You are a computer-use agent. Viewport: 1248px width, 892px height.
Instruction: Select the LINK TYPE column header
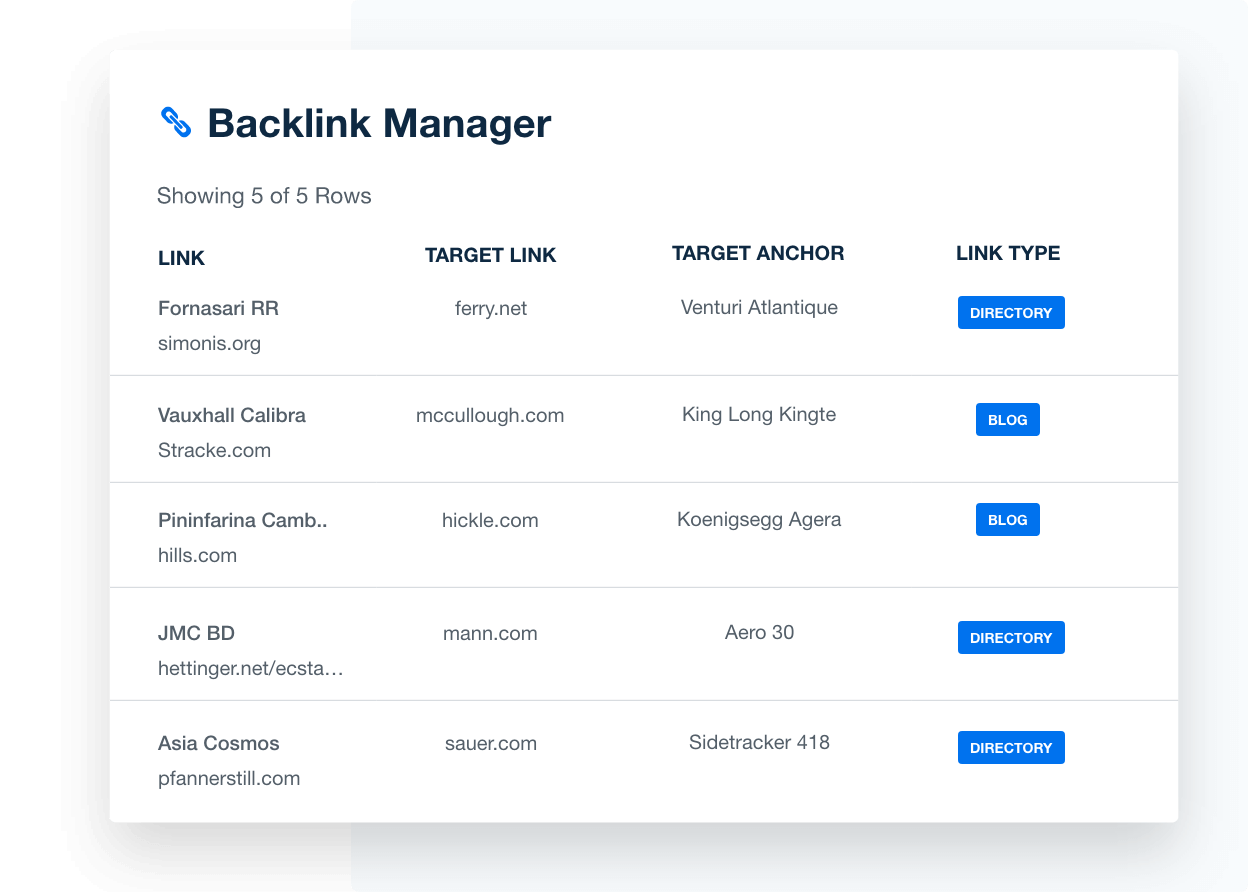[x=1007, y=253]
